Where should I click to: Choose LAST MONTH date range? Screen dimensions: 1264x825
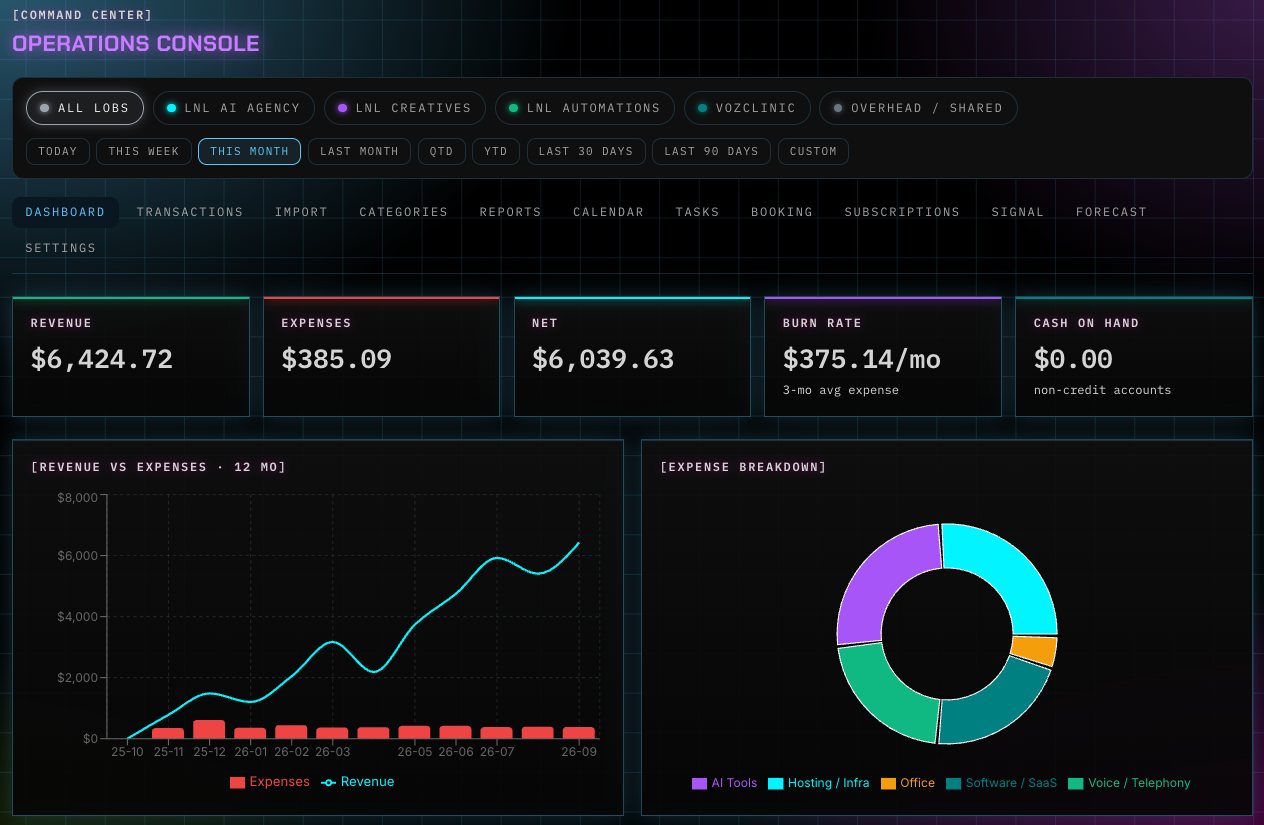(x=359, y=151)
